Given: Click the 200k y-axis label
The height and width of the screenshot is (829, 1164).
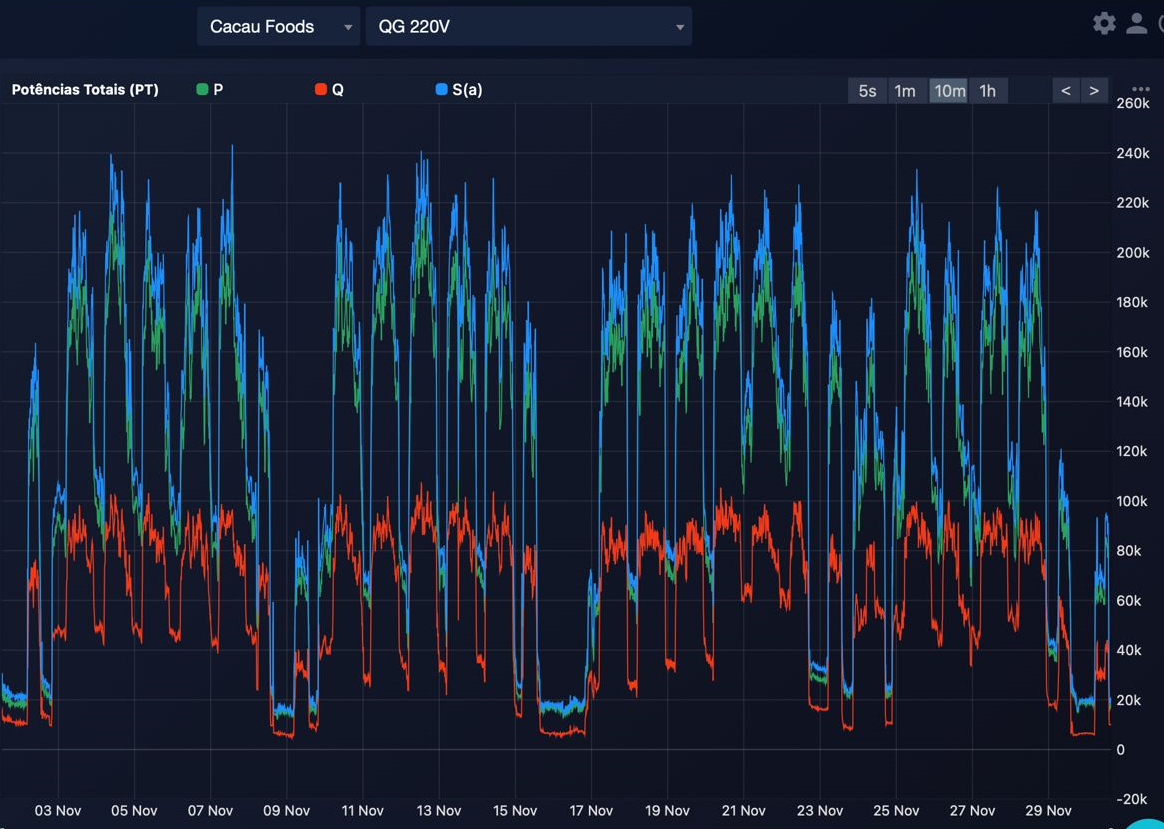Looking at the screenshot, I should point(1133,252).
